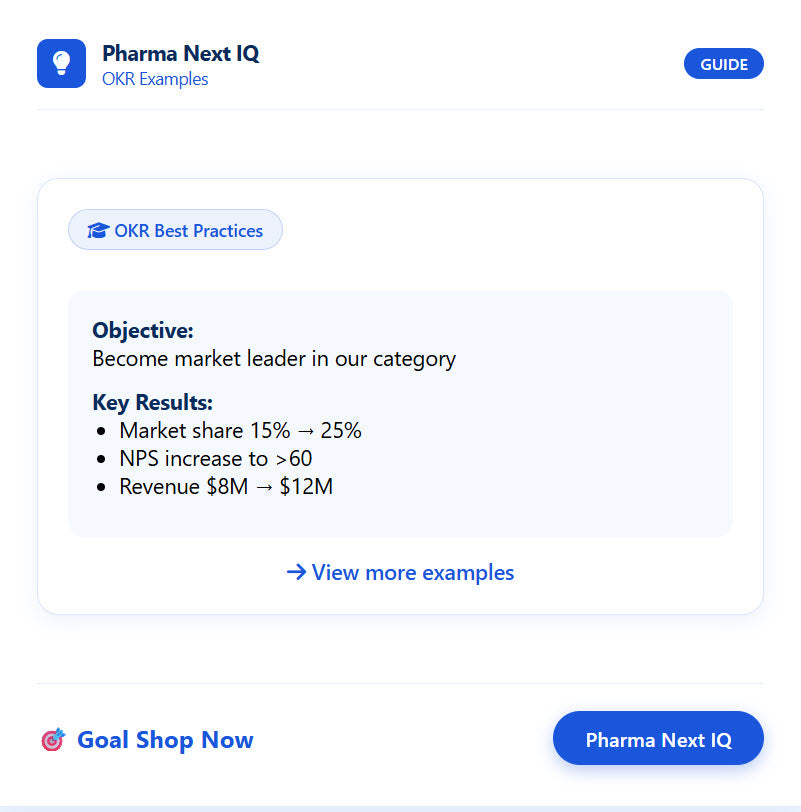
Task: Click the arrow icon before View more examples
Action: click(296, 572)
